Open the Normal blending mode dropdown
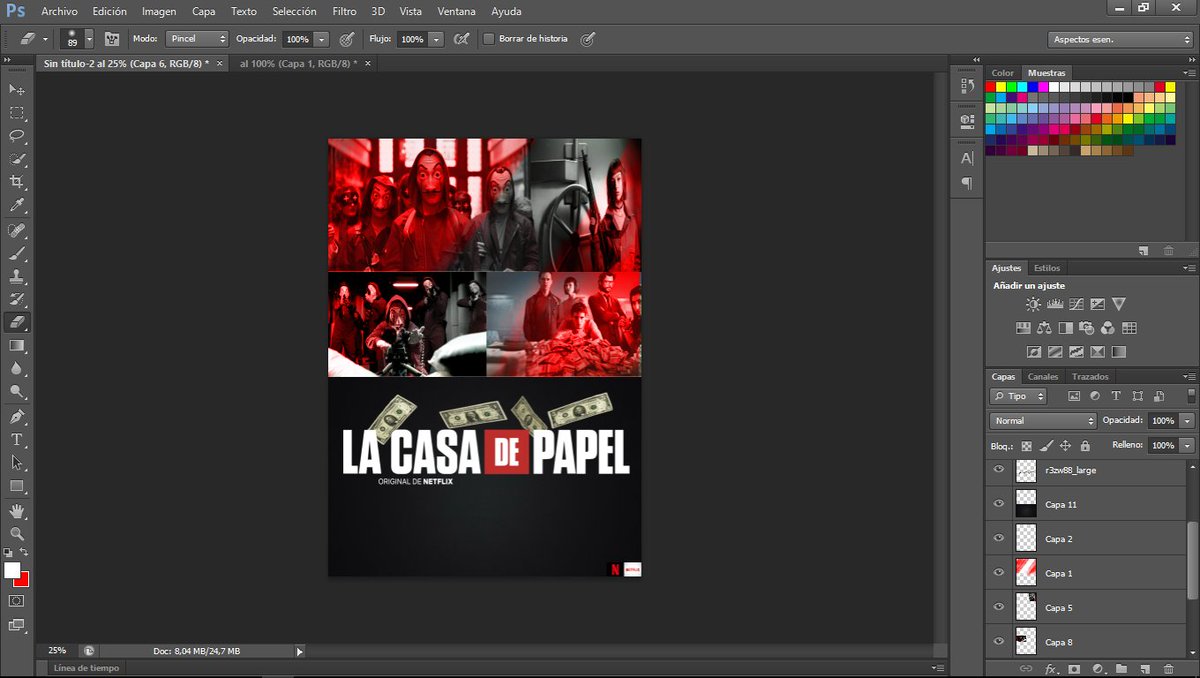Image resolution: width=1200 pixels, height=678 pixels. coord(1042,420)
